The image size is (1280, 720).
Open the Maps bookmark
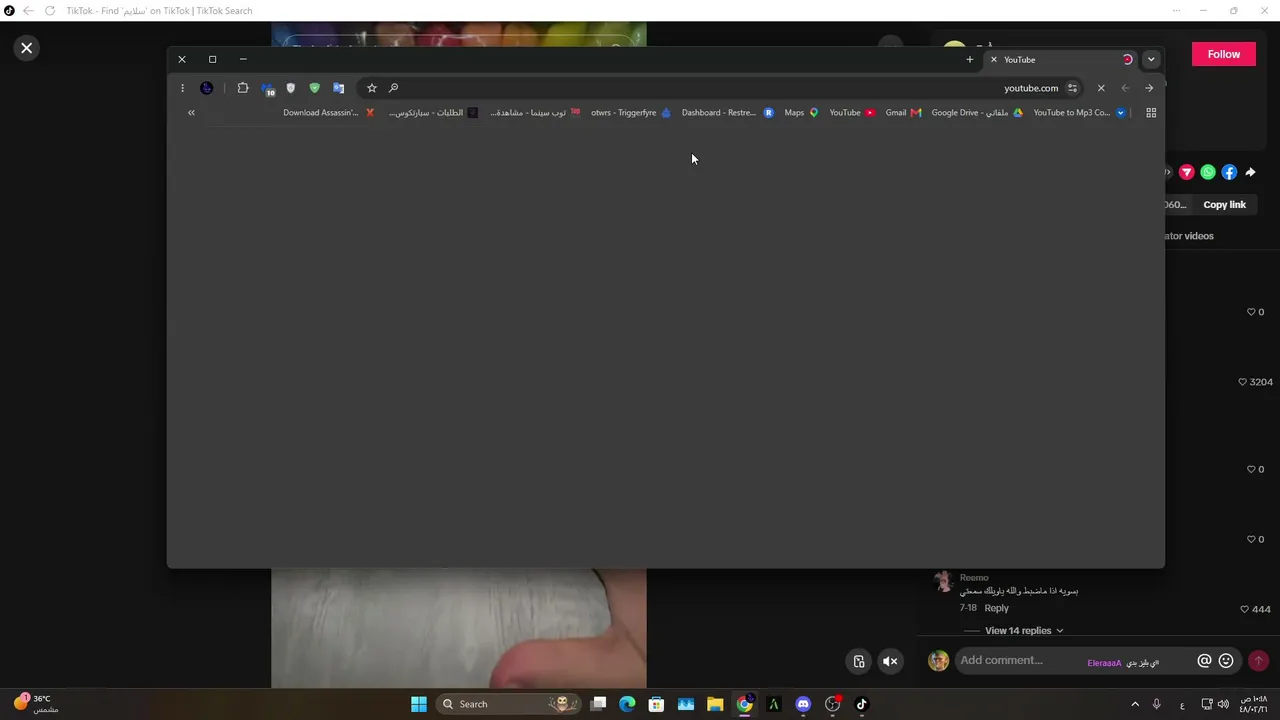pyautogui.click(x=802, y=113)
